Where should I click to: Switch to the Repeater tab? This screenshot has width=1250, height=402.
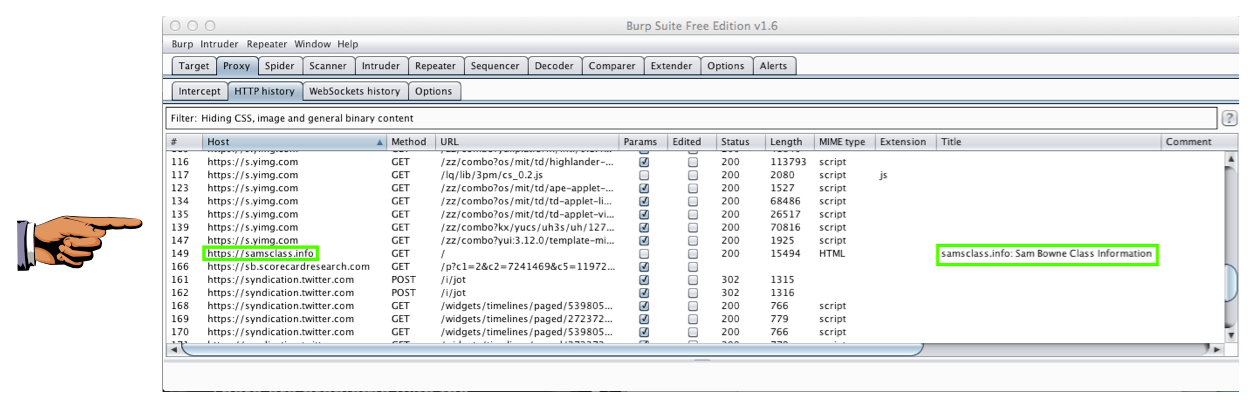click(x=435, y=66)
